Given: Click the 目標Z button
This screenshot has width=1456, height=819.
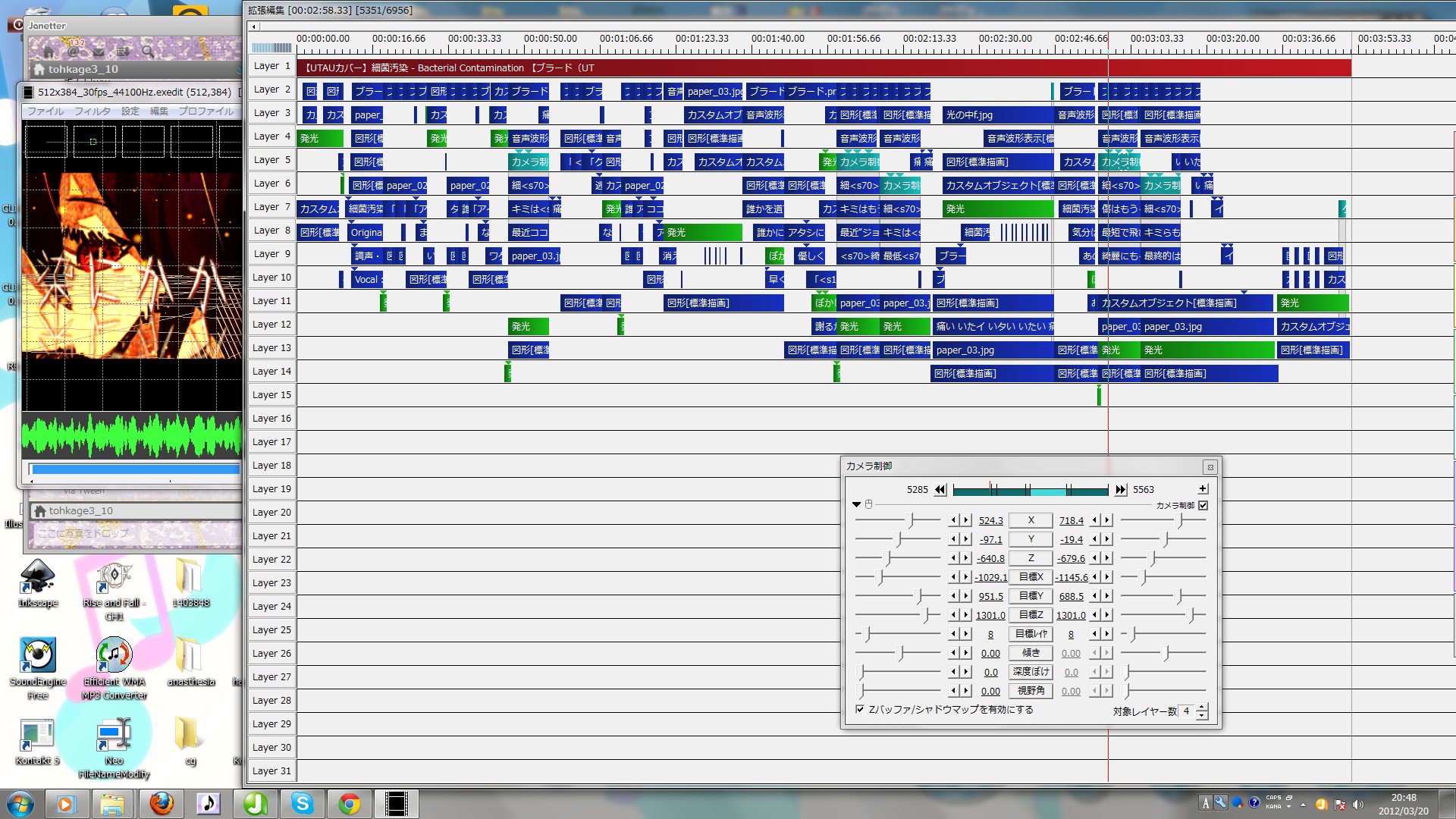Looking at the screenshot, I should (1031, 615).
